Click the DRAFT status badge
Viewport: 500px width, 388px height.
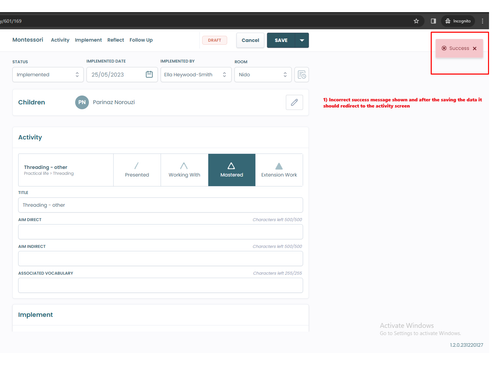point(214,40)
